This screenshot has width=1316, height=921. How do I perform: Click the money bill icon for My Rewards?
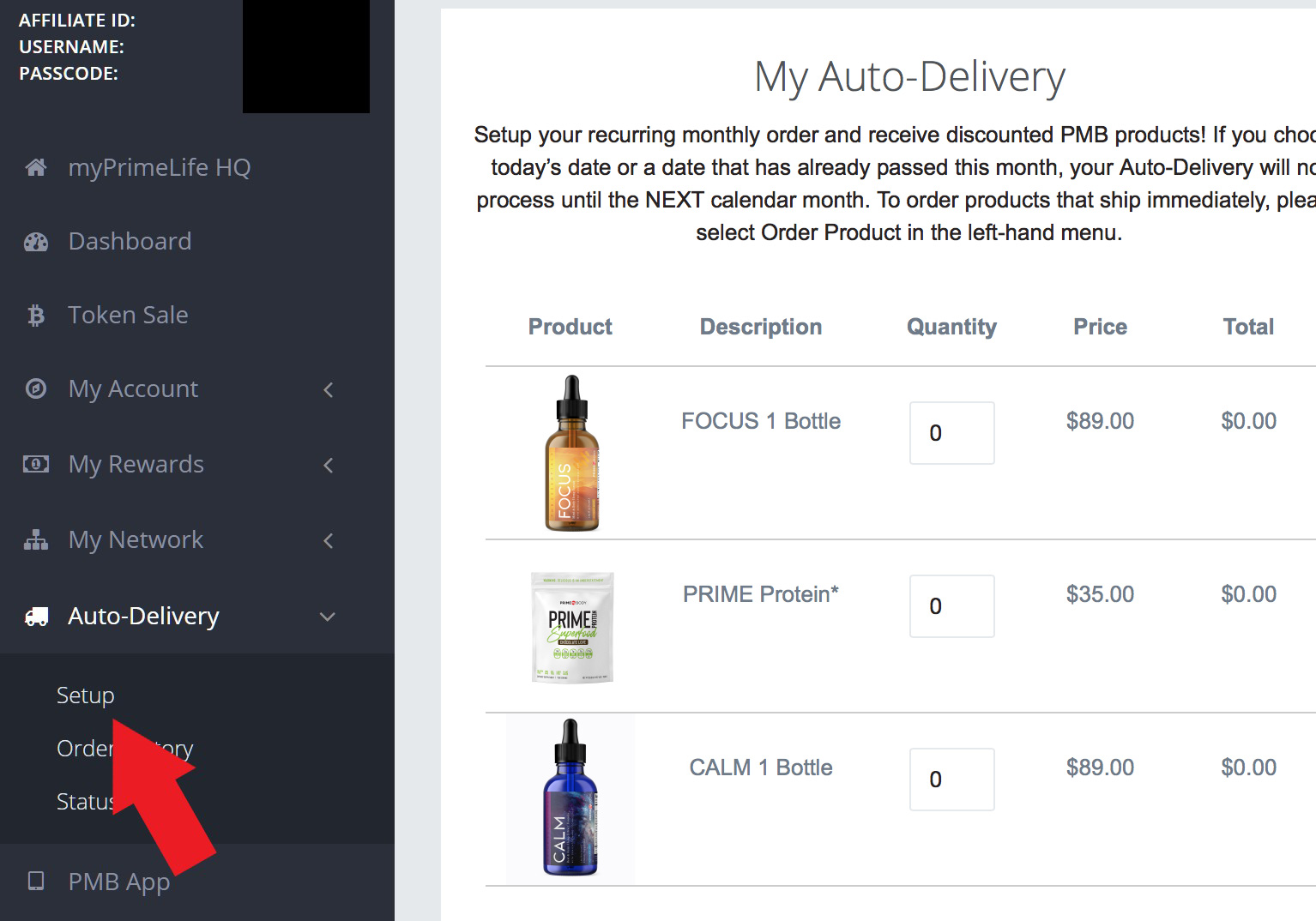(x=36, y=464)
